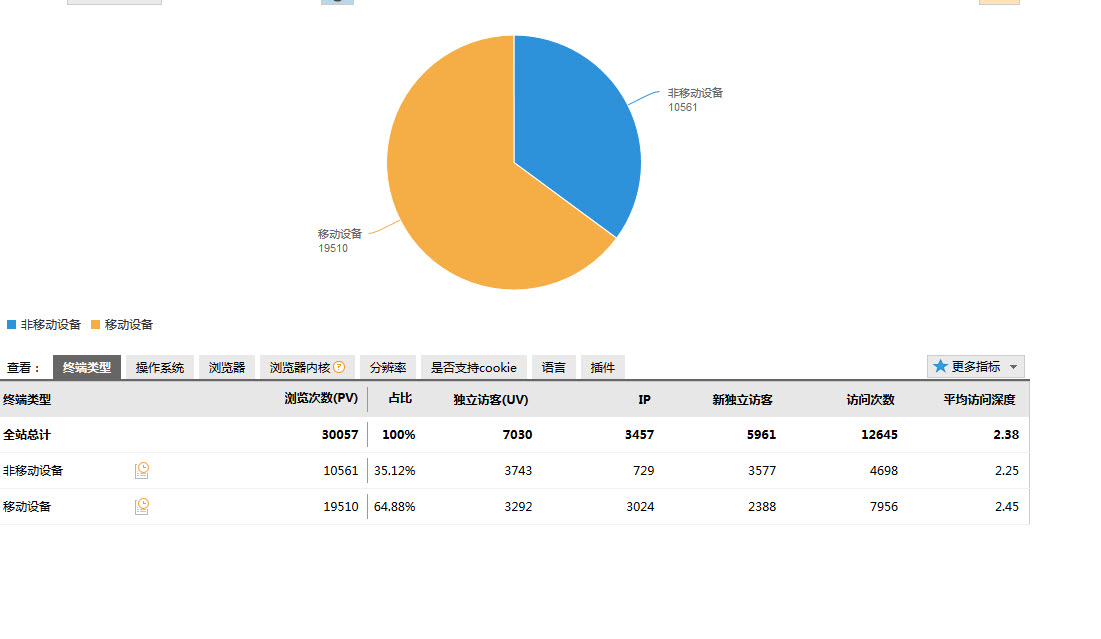Click the question mark next to 浏览器内核
The width and height of the screenshot is (1101, 639).
(x=339, y=367)
